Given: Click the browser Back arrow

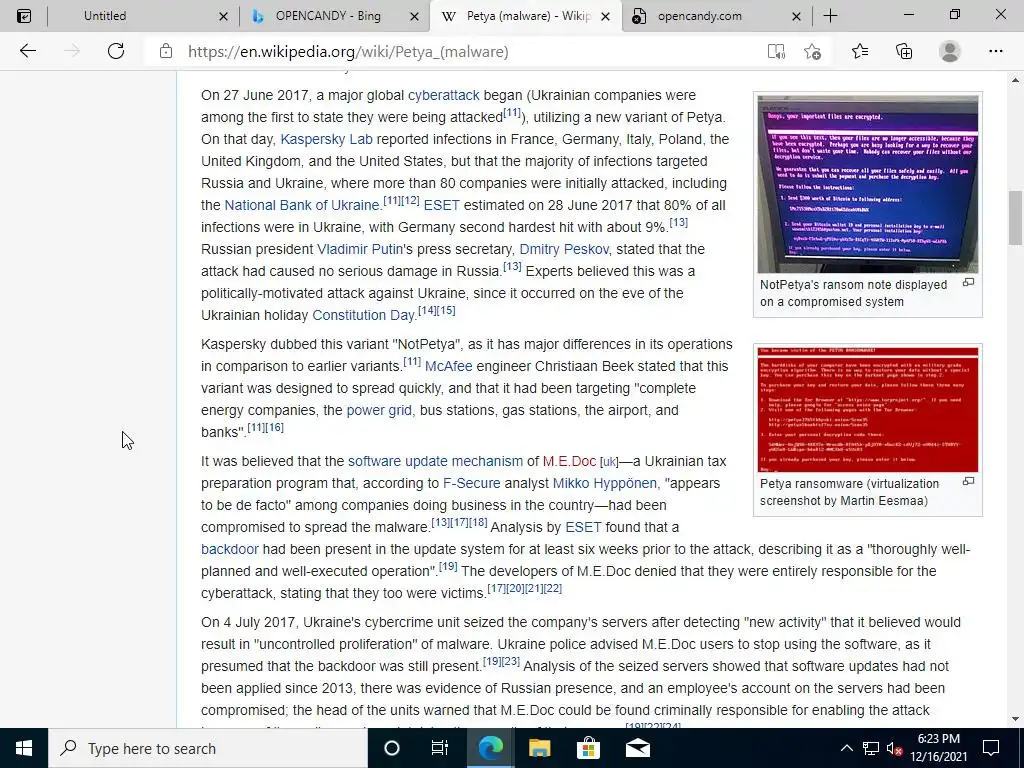Looking at the screenshot, I should 27,51.
